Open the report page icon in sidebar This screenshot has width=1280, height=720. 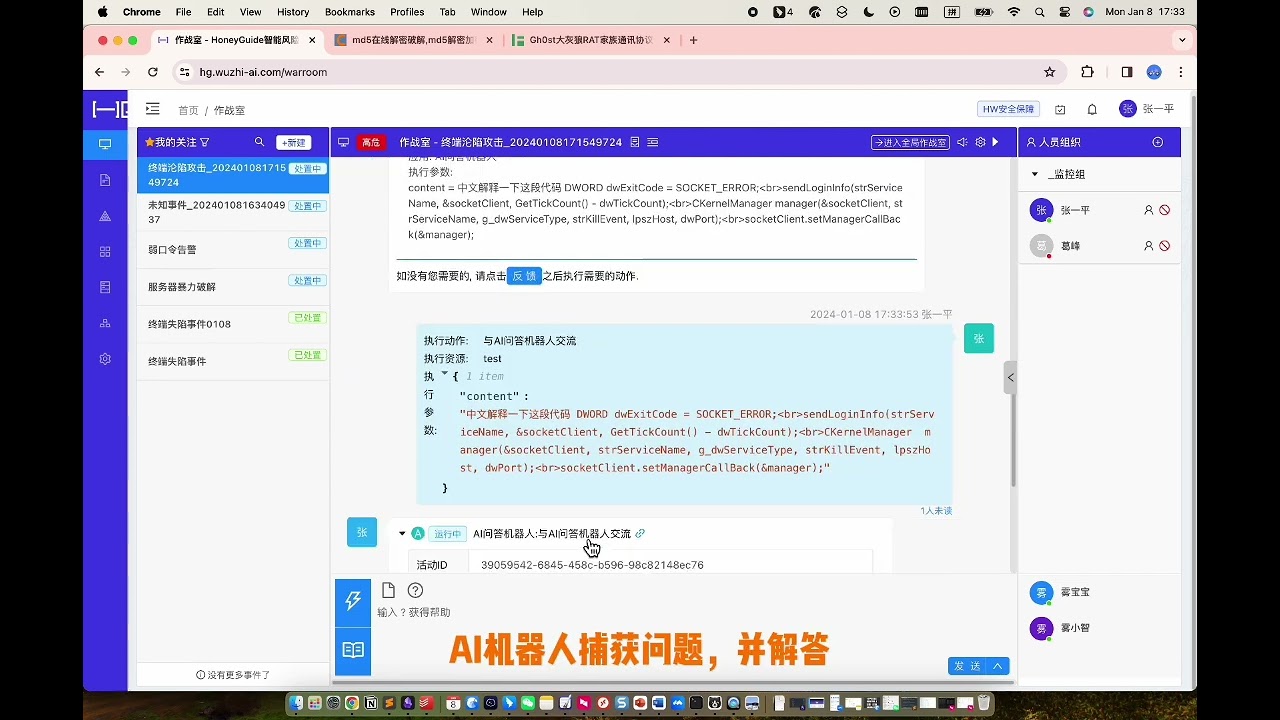(x=105, y=287)
